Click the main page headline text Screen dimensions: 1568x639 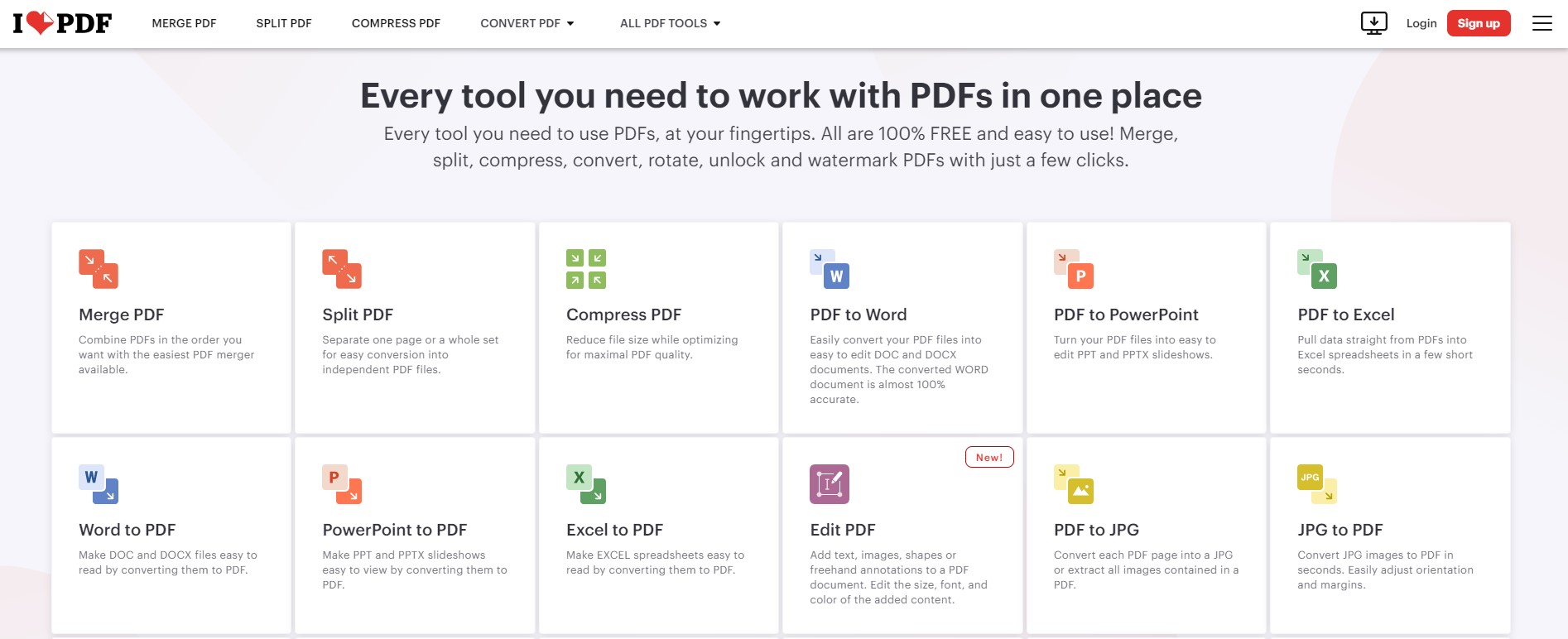click(781, 96)
